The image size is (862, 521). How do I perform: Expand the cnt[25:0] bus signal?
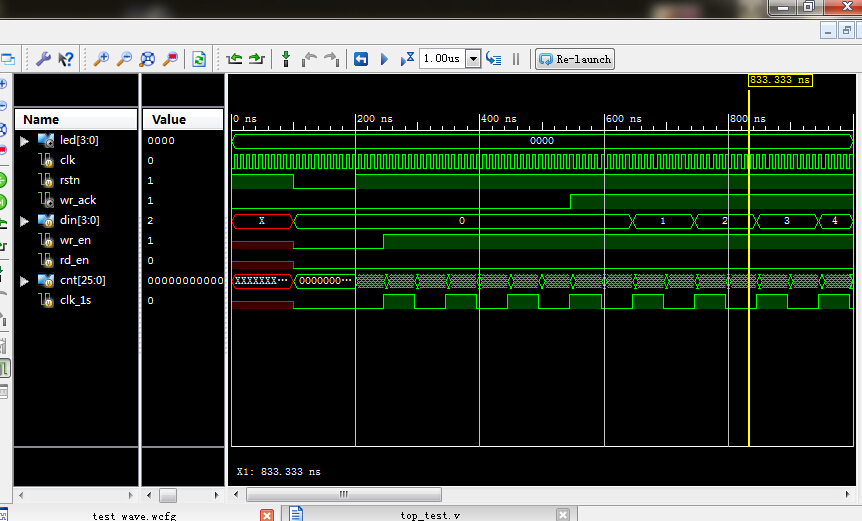point(25,281)
